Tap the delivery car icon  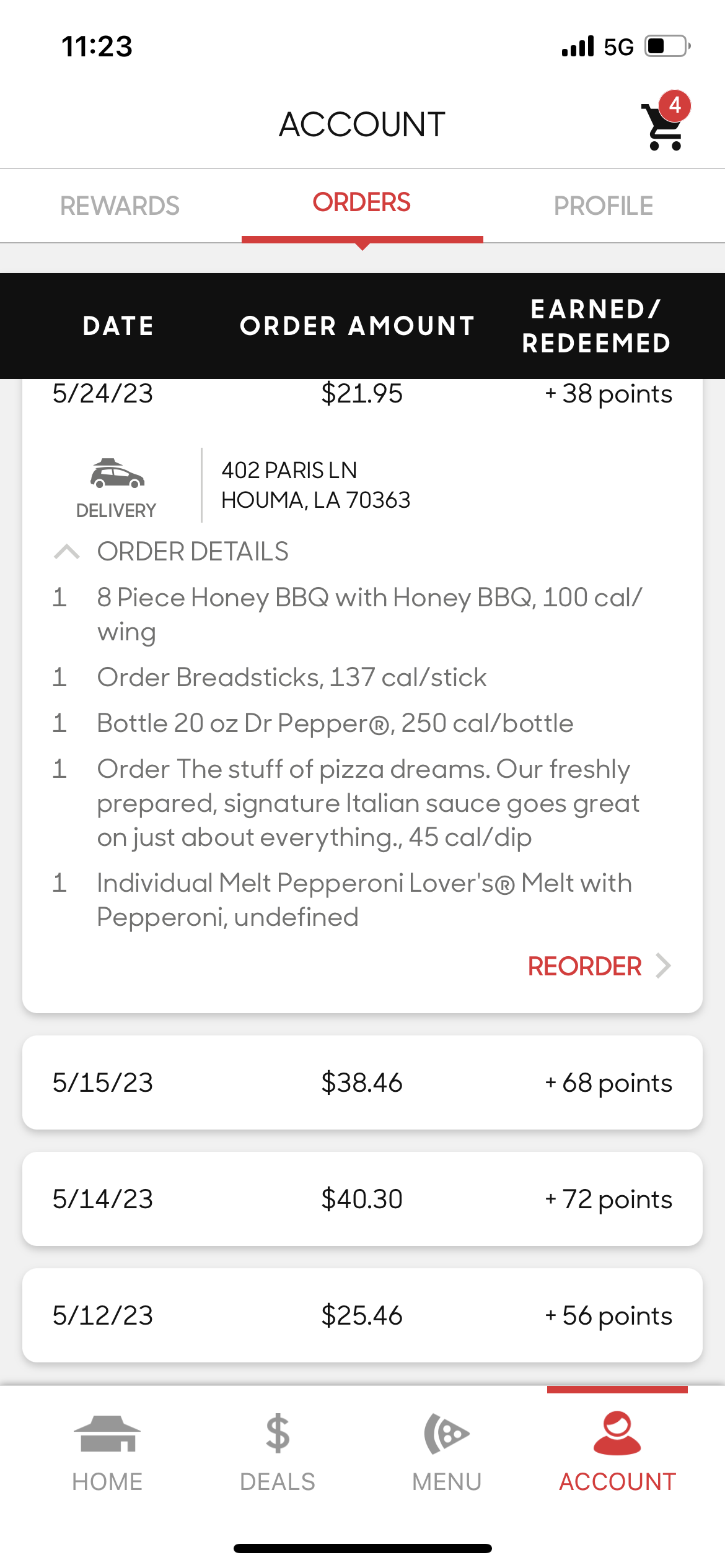click(116, 475)
